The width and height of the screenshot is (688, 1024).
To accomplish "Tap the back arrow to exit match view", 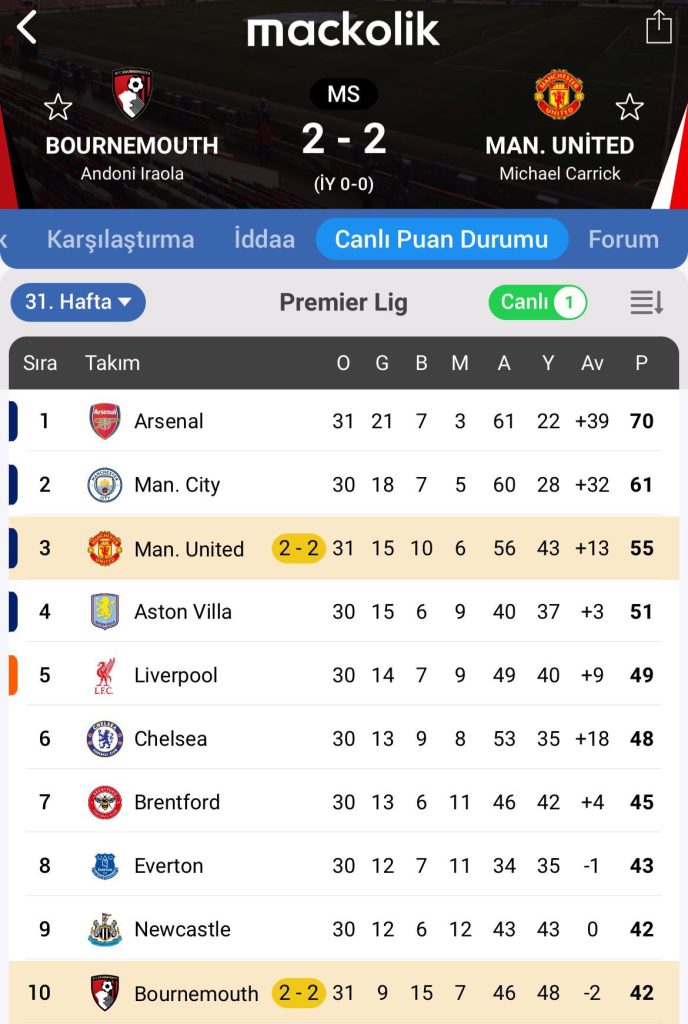I will [x=26, y=27].
